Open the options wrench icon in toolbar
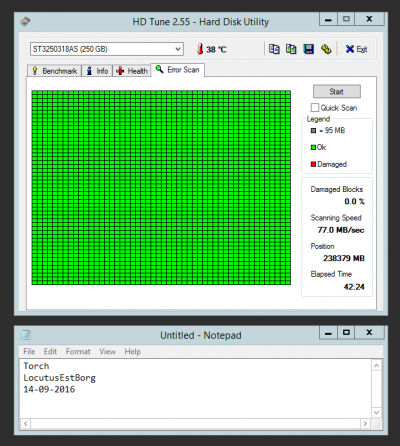The width and height of the screenshot is (400, 446). tap(326, 49)
